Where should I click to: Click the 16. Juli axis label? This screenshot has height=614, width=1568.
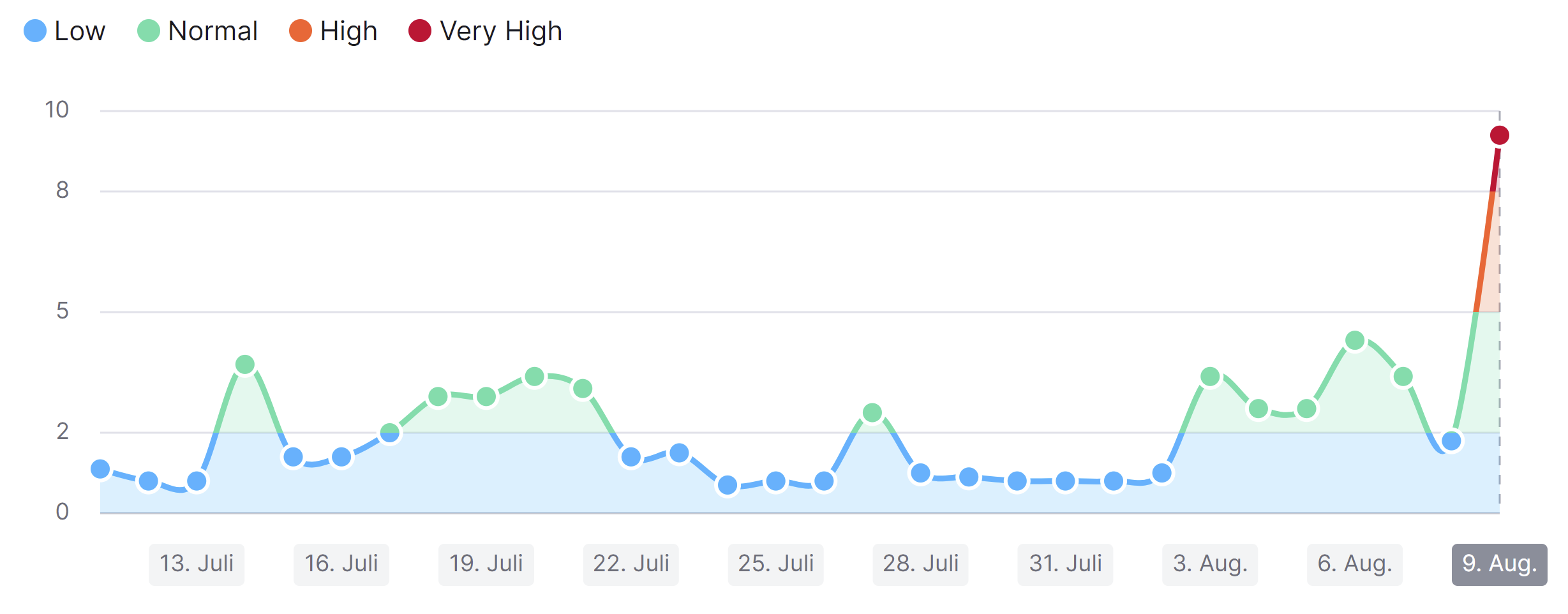click(341, 564)
